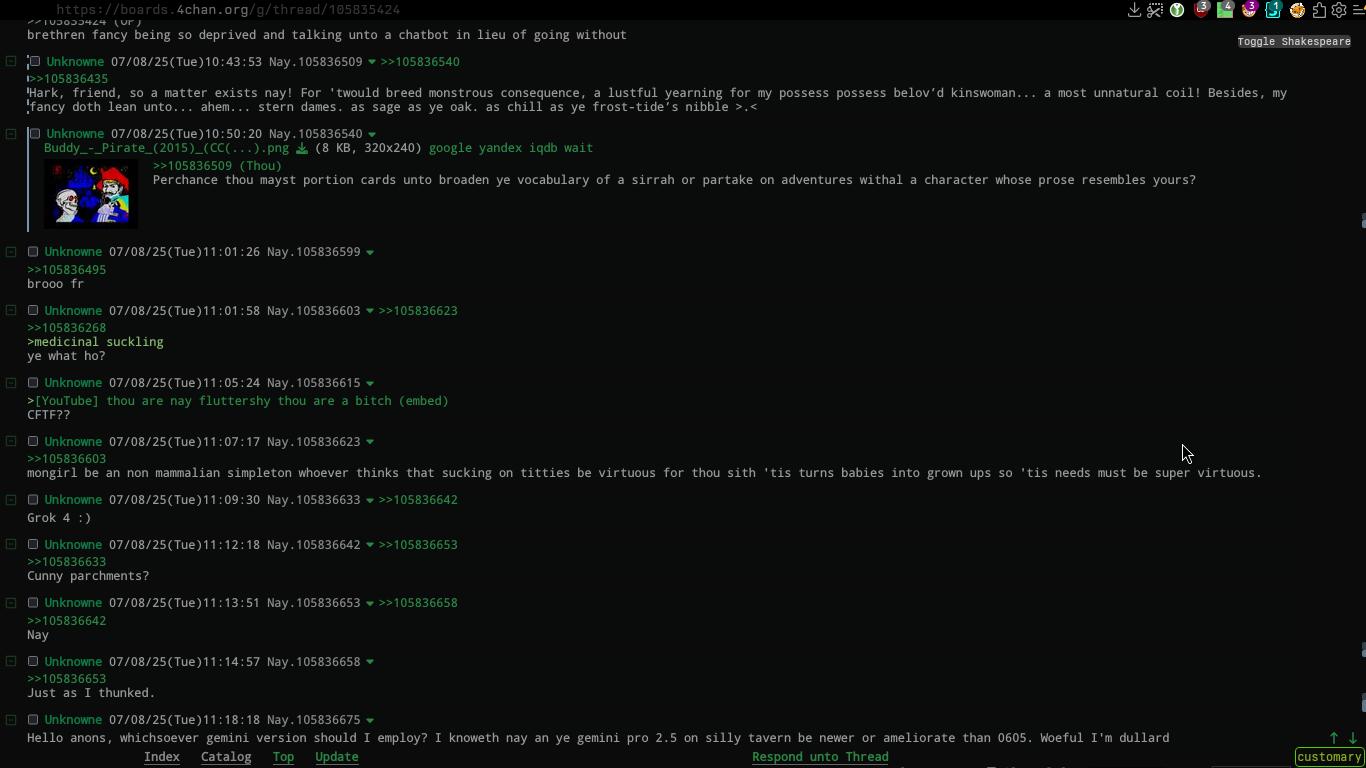This screenshot has height=768, width=1366.
Task: Go to the board Index
Action: click(162, 757)
